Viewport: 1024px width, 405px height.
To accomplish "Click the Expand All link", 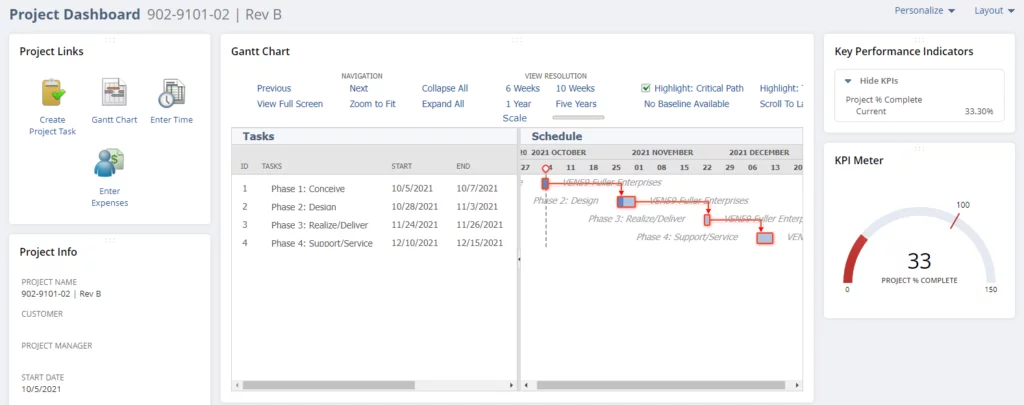I will [443, 104].
